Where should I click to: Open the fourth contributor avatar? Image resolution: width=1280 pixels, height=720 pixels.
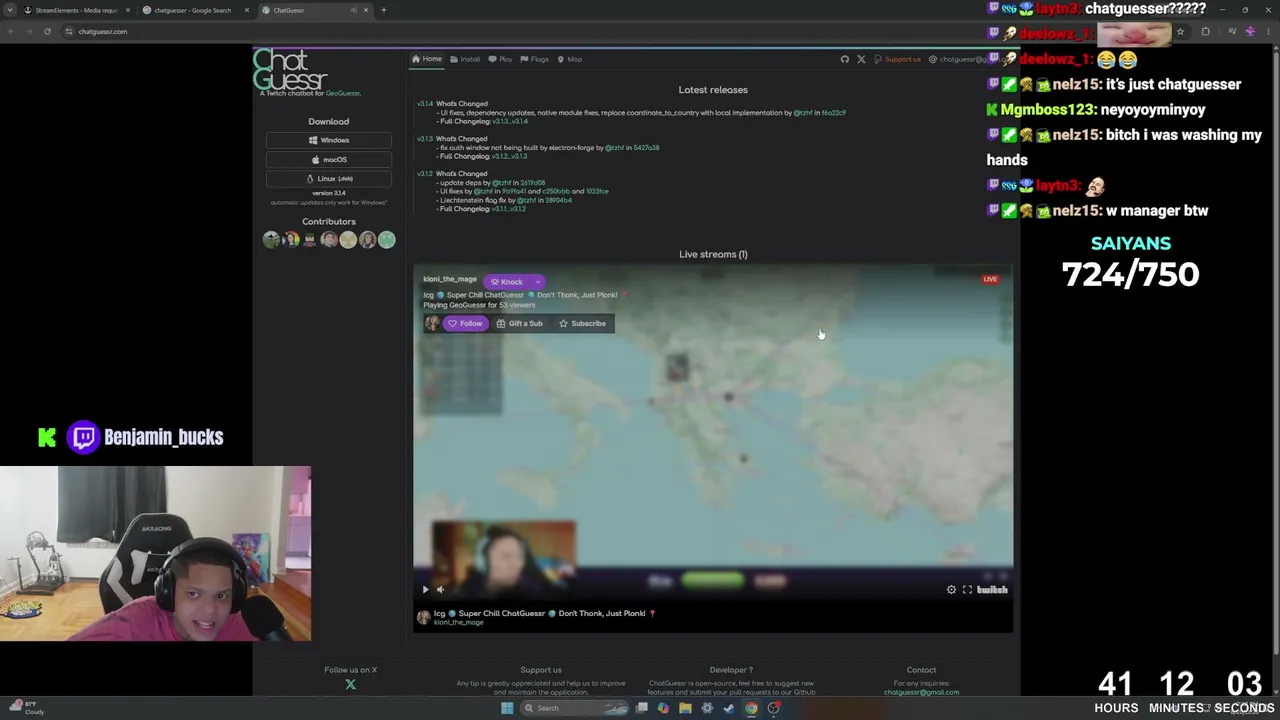(329, 239)
